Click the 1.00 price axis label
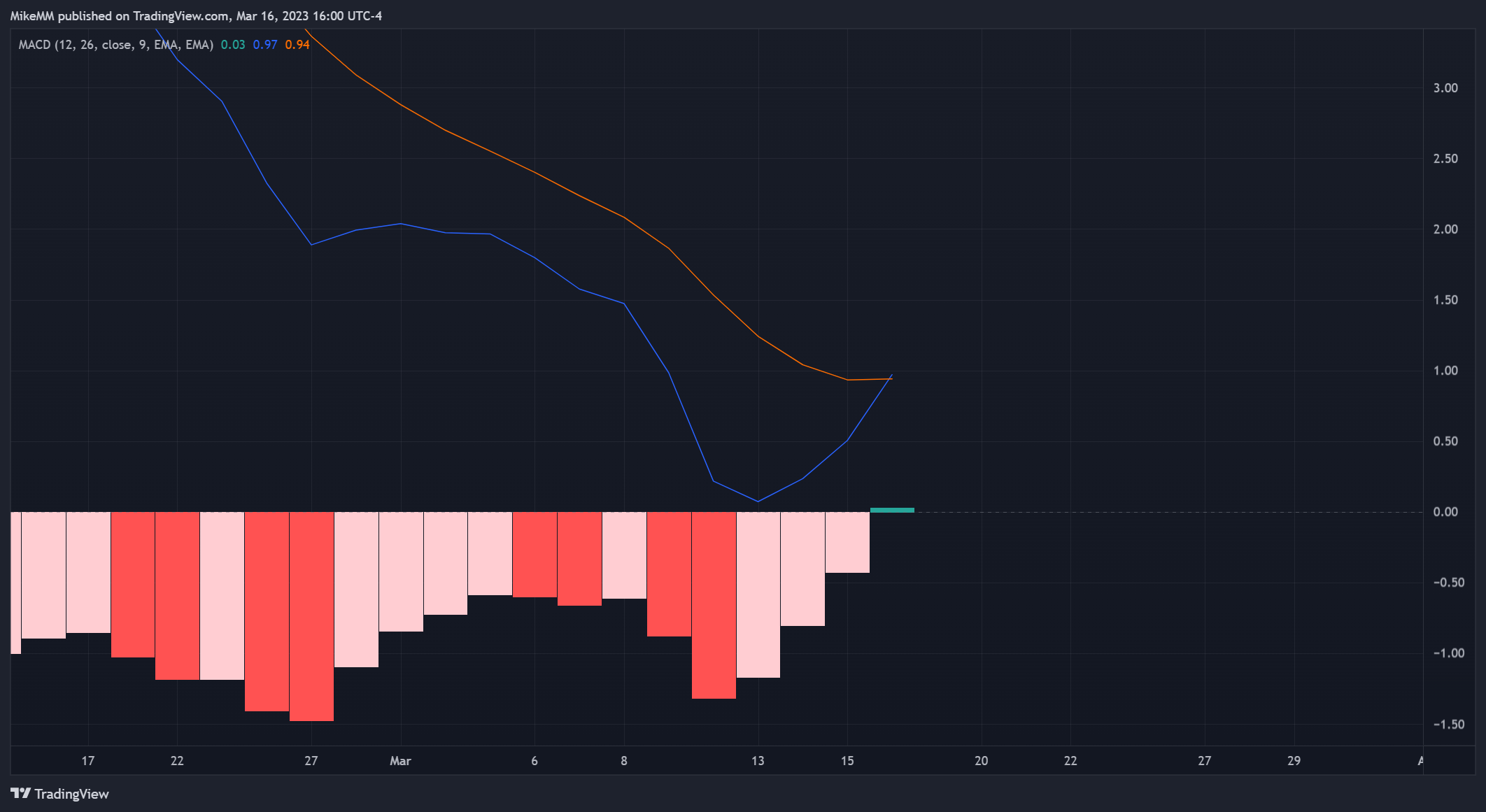 click(x=1445, y=371)
